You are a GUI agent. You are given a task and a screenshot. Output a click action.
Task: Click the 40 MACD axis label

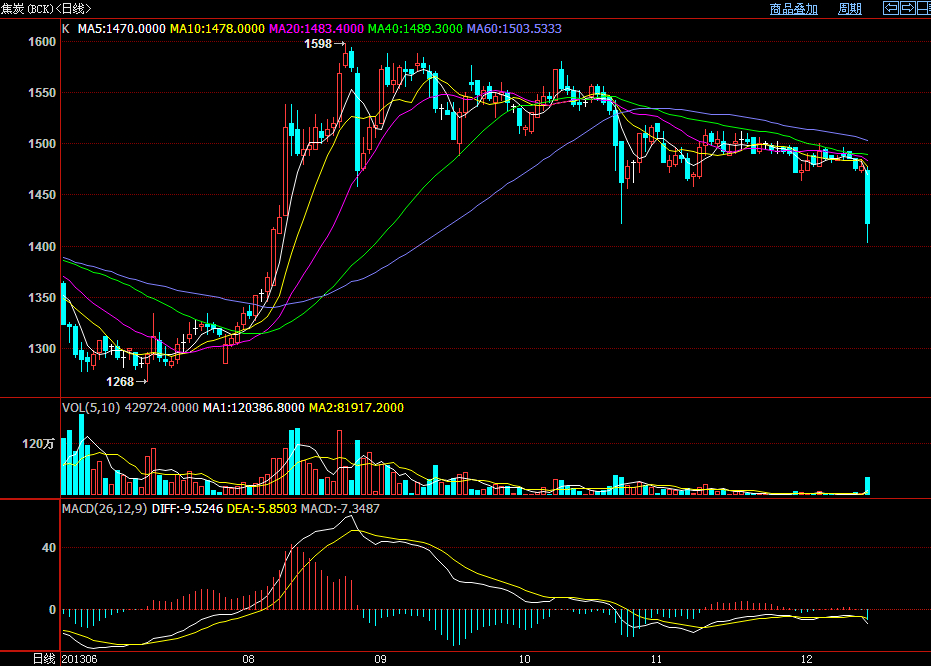pyautogui.click(x=49, y=548)
